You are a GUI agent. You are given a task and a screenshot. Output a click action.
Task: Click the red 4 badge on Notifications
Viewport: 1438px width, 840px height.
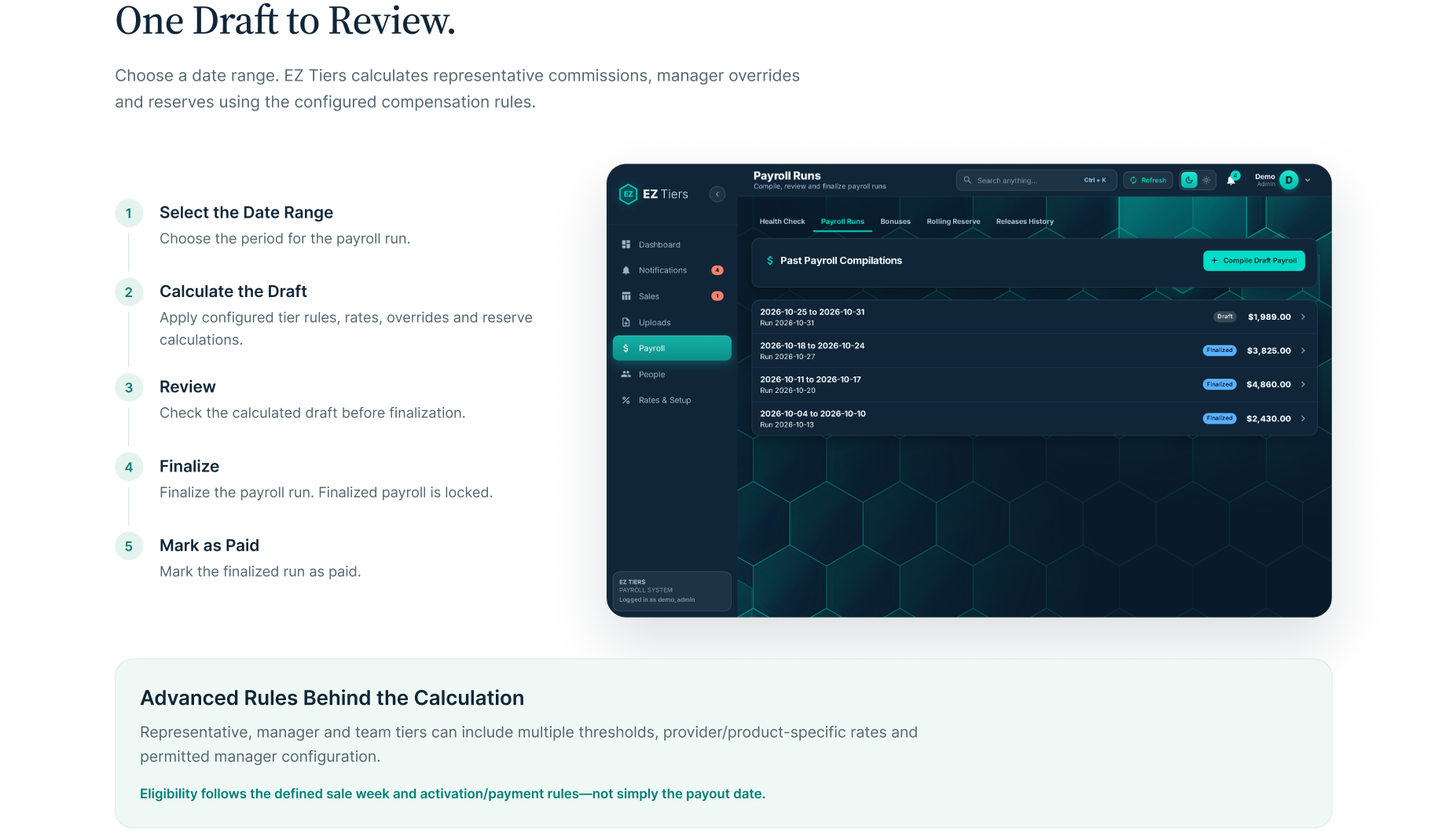(717, 270)
